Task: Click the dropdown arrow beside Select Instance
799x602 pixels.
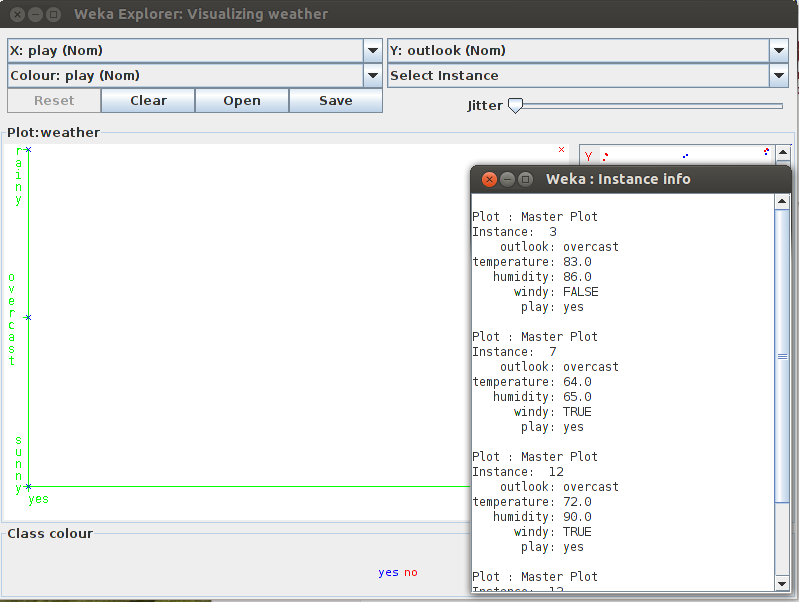Action: coord(778,75)
